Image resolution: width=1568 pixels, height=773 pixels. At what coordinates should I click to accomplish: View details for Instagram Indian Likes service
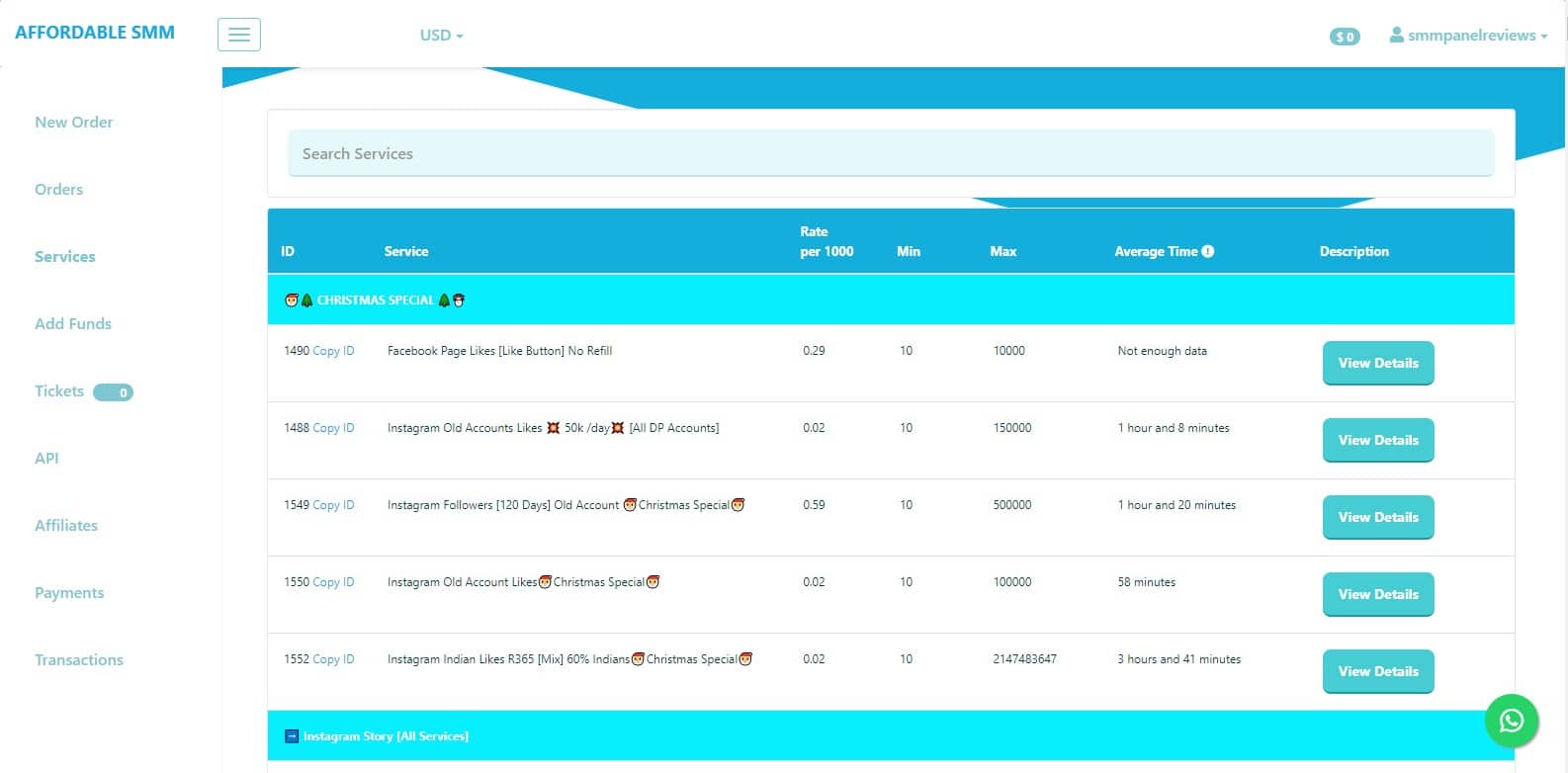click(1377, 671)
